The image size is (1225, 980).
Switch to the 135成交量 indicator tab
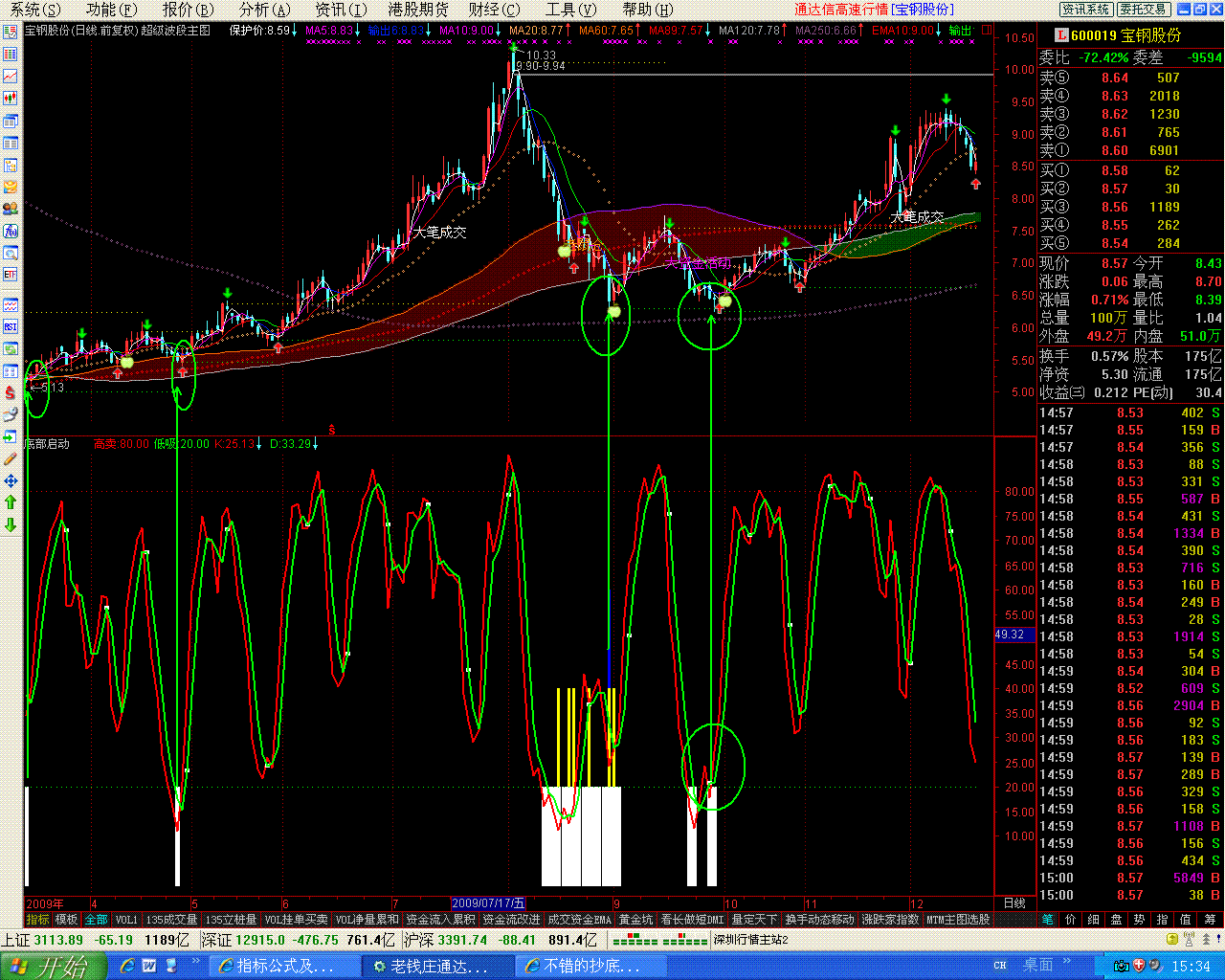pos(172,920)
